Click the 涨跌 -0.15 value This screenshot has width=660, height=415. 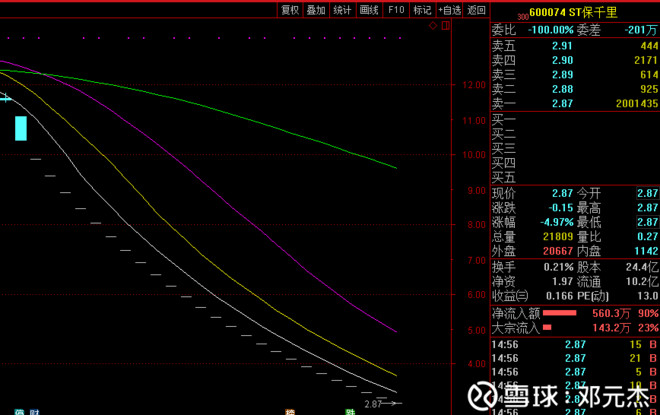pos(561,208)
